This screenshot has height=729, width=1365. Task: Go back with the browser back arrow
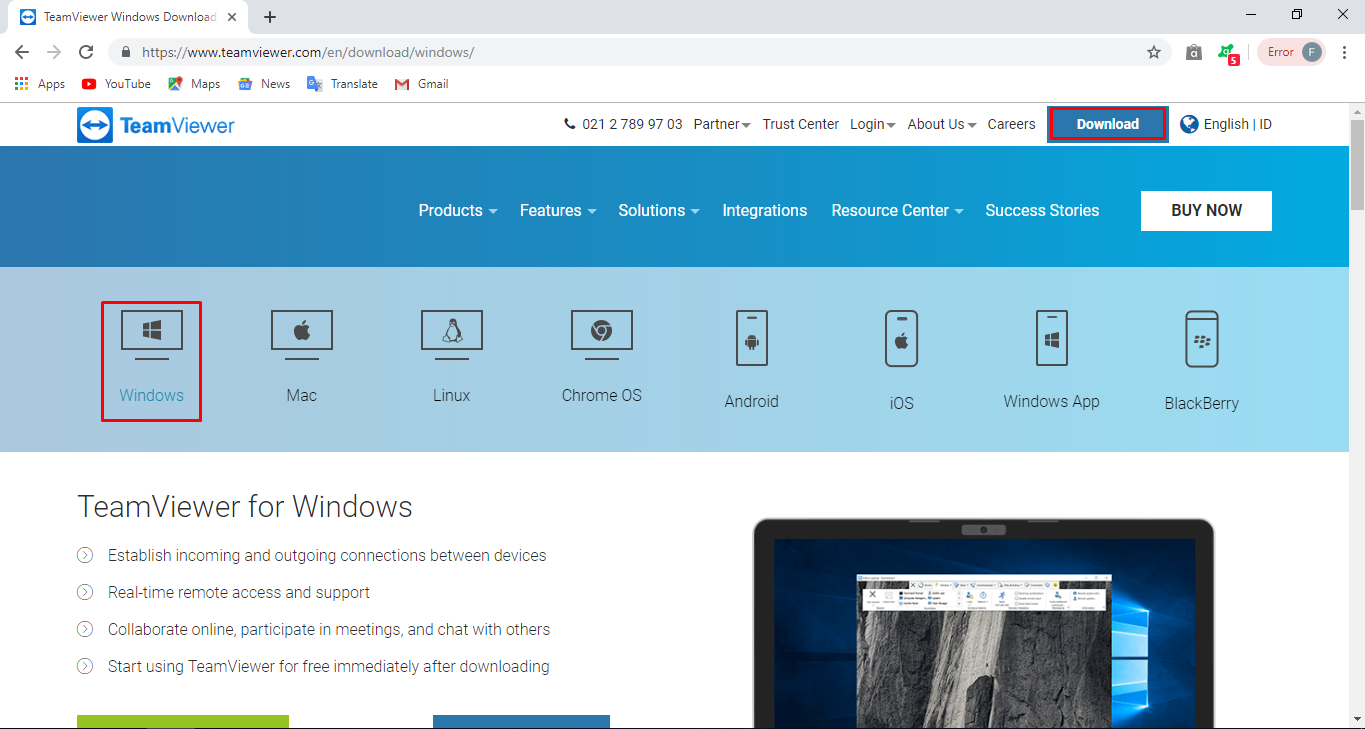click(22, 52)
